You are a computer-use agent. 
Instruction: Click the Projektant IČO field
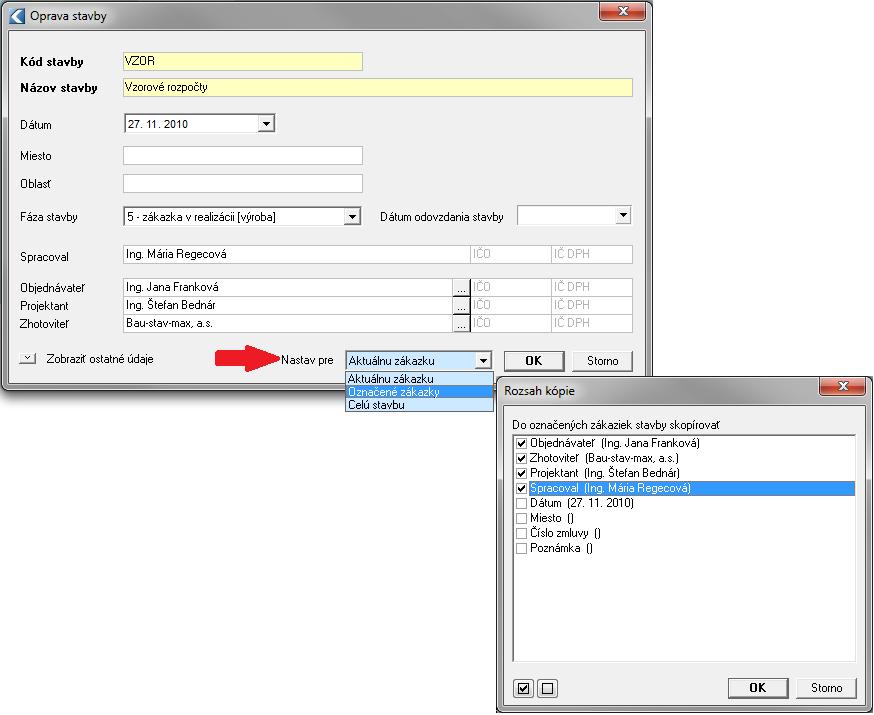pos(511,305)
